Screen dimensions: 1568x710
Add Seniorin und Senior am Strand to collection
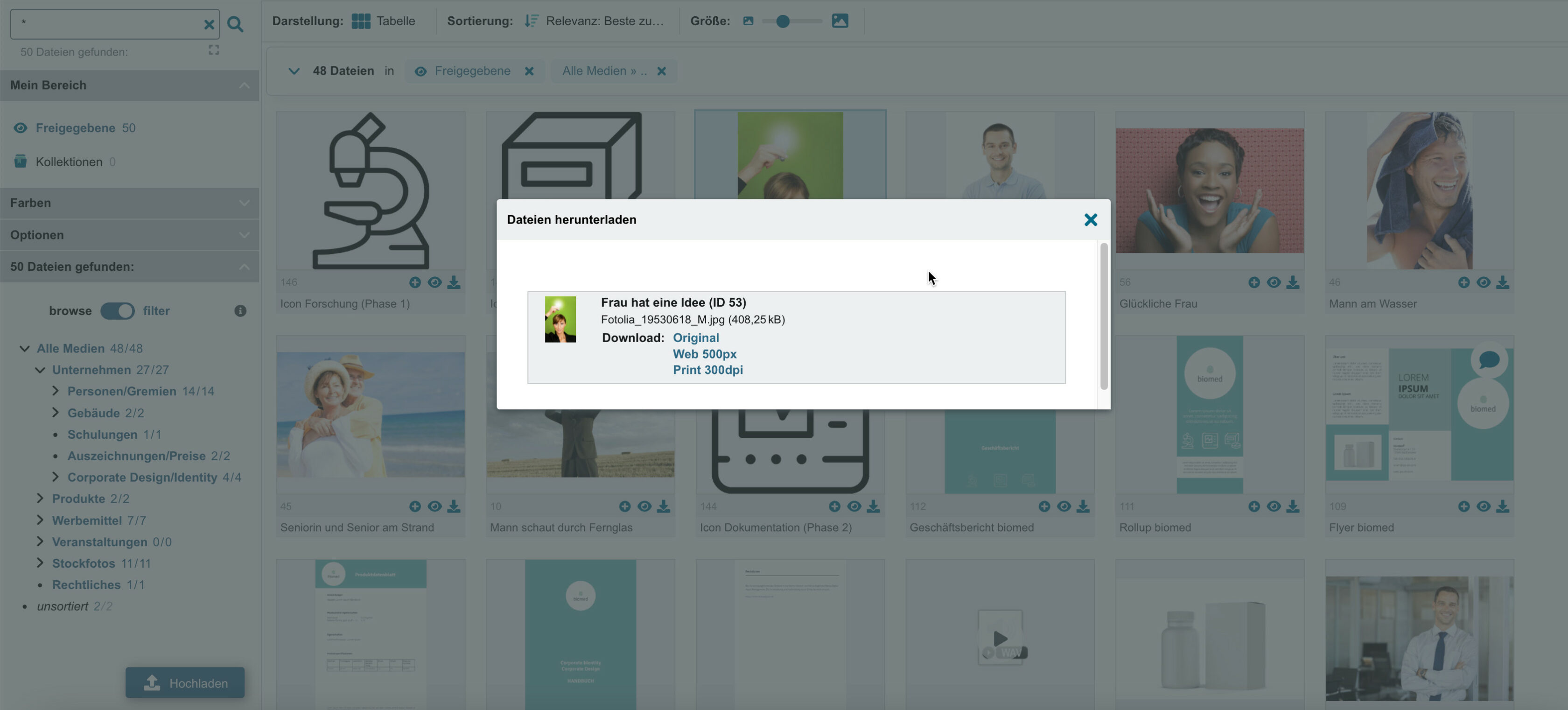pyautogui.click(x=415, y=506)
